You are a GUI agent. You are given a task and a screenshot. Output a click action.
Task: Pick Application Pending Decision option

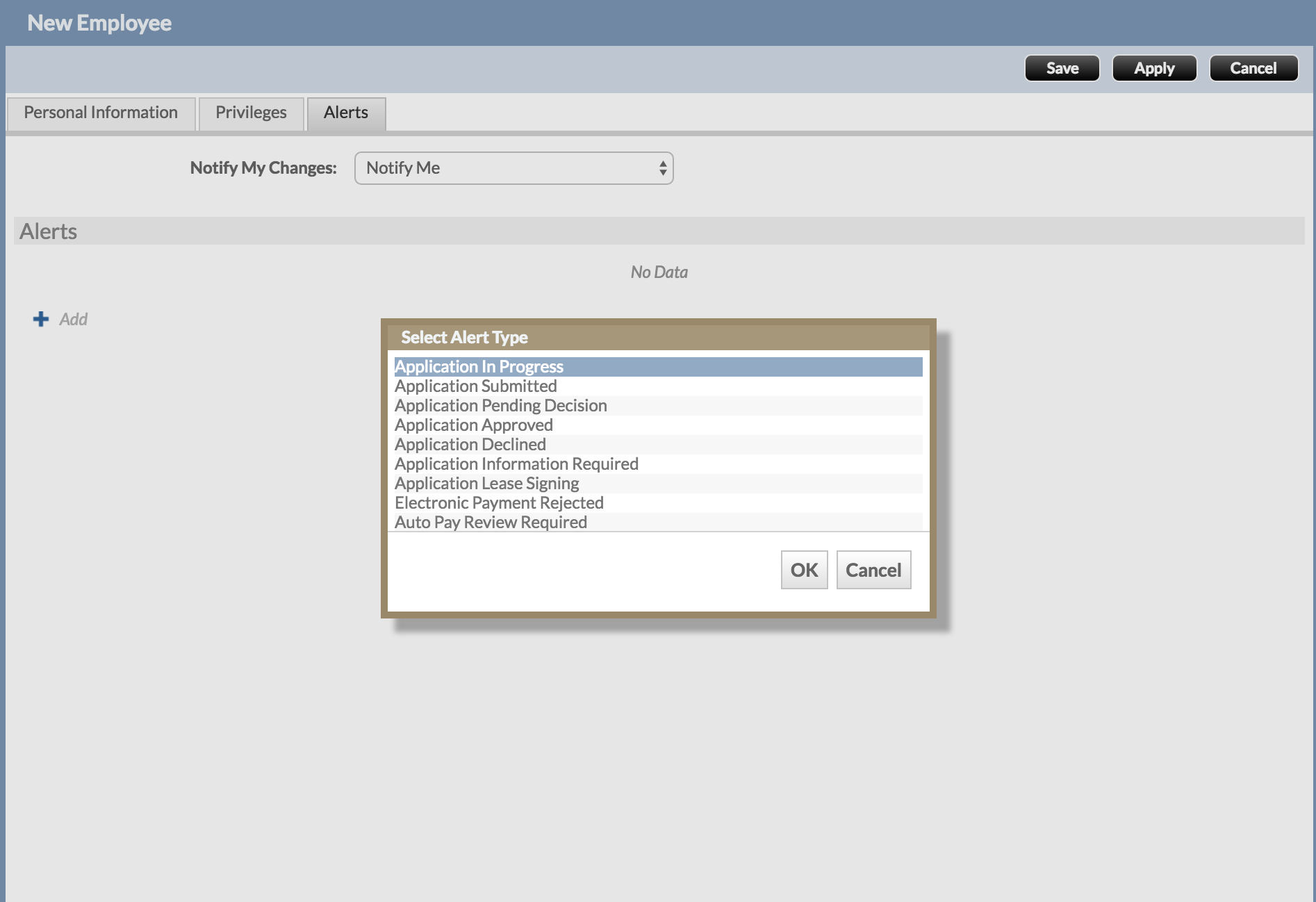click(x=501, y=406)
